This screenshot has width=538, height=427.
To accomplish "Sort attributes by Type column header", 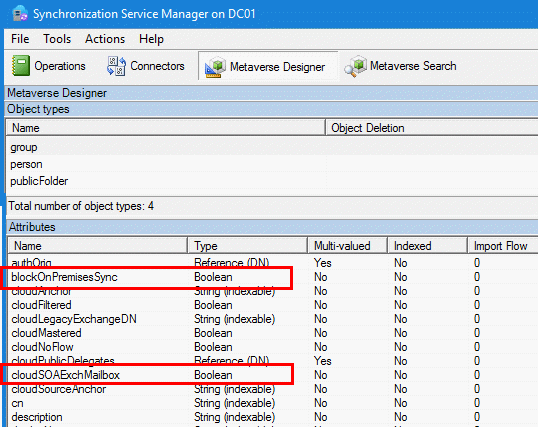I will click(x=247, y=246).
